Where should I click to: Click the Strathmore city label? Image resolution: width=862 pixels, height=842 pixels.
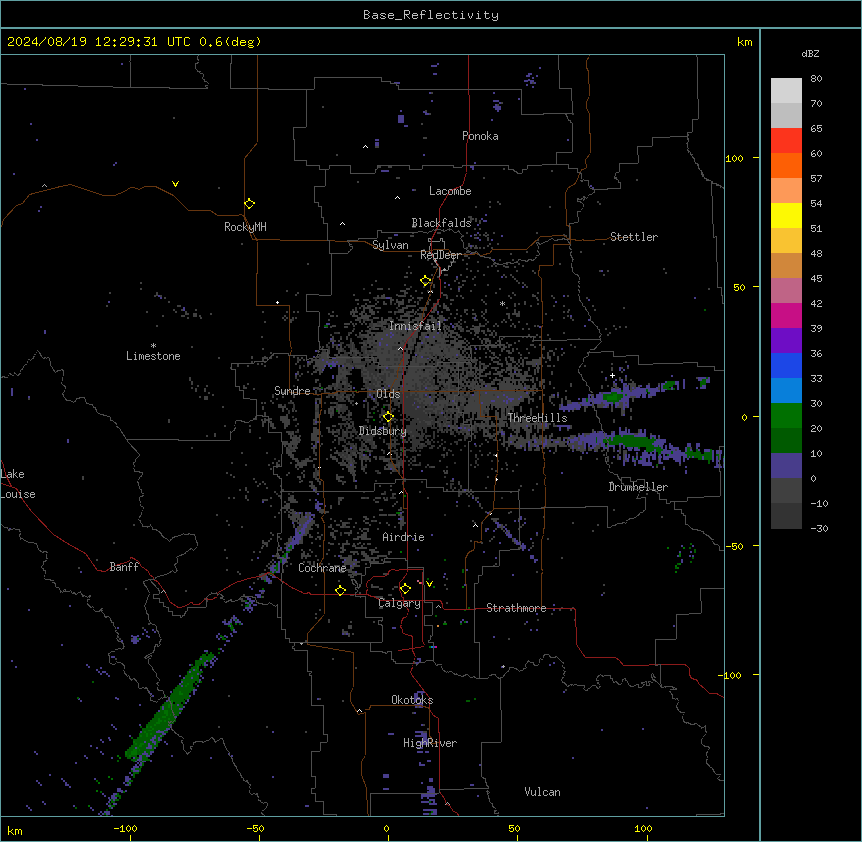point(516,608)
